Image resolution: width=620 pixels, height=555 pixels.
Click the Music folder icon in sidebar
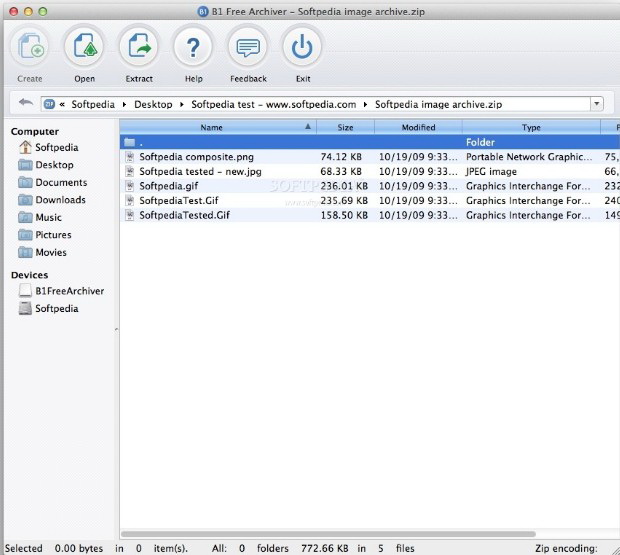[x=25, y=217]
